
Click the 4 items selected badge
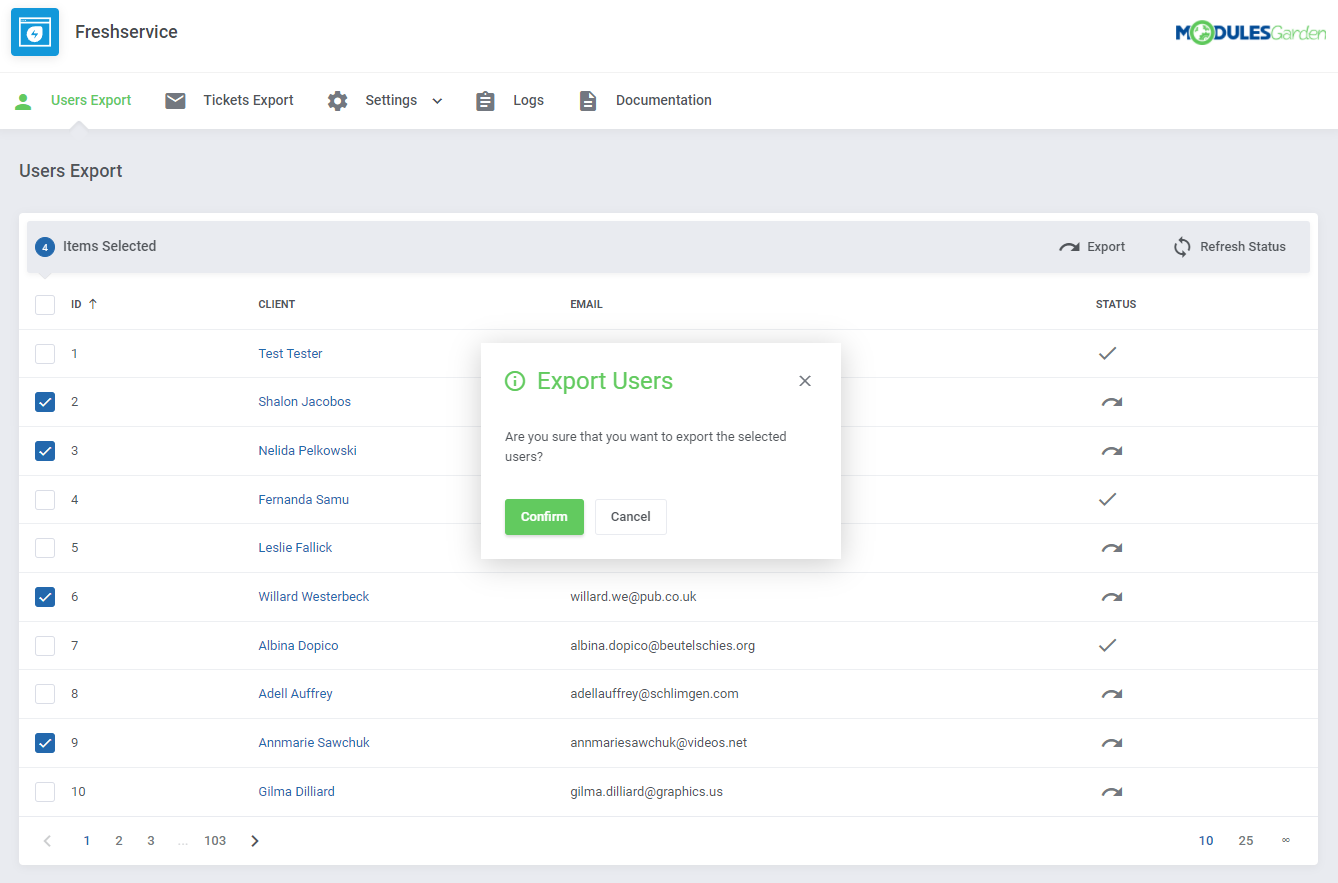point(45,247)
